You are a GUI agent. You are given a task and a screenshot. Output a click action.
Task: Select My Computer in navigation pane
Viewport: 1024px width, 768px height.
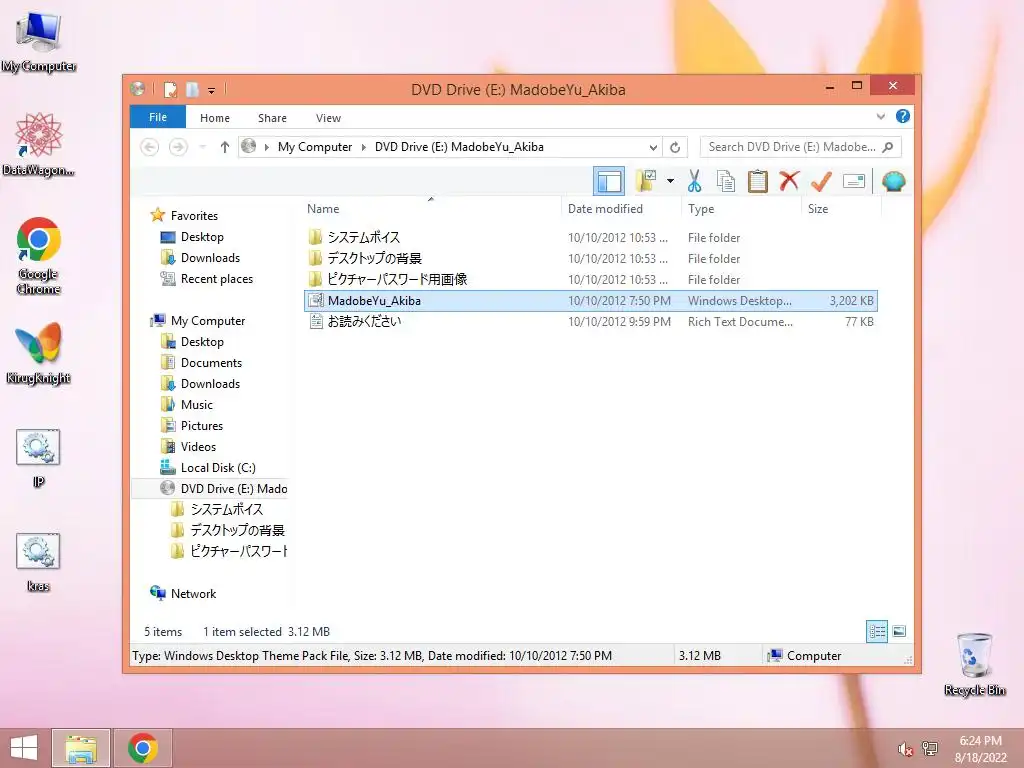(x=208, y=321)
